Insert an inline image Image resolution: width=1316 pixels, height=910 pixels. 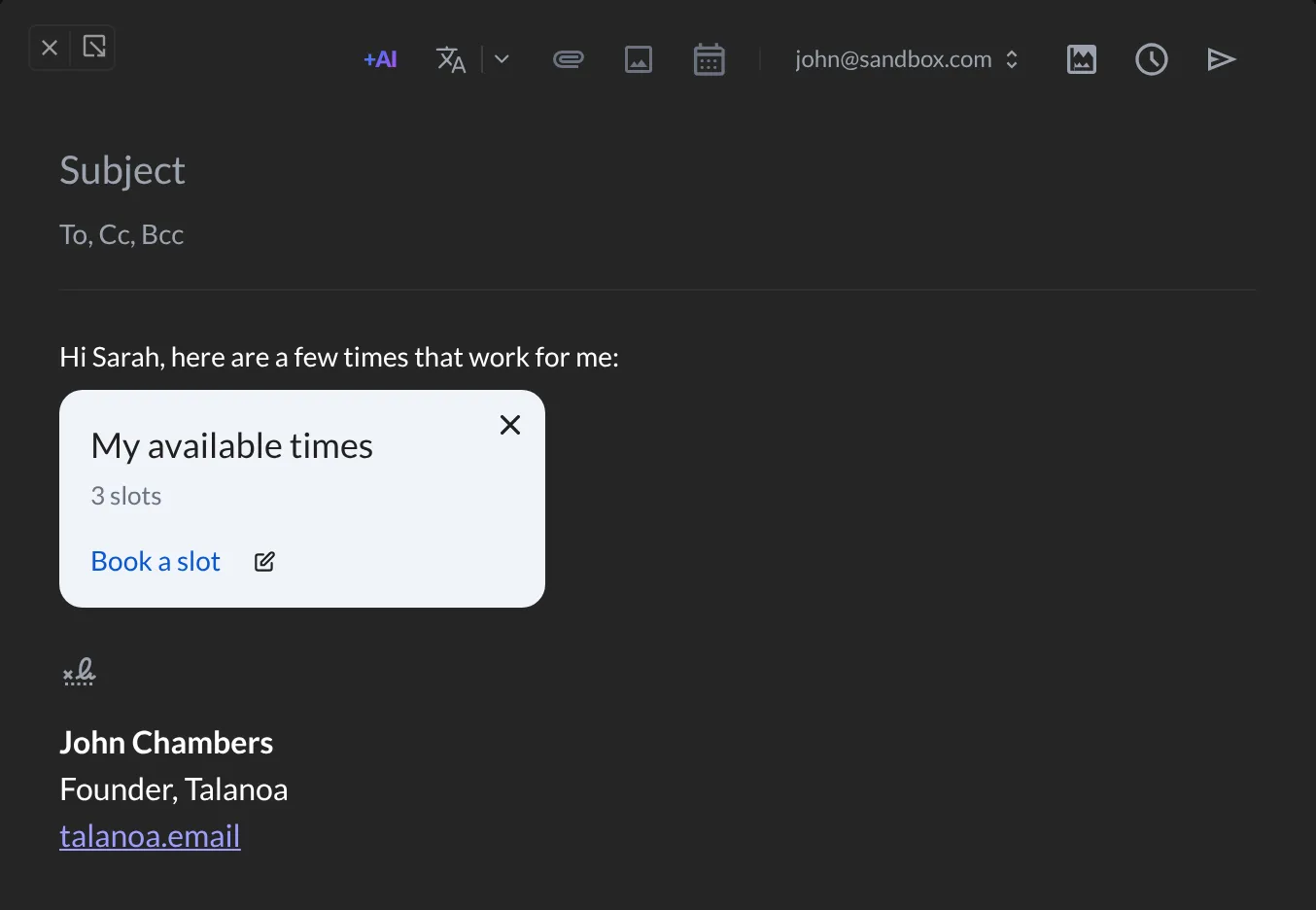638,59
